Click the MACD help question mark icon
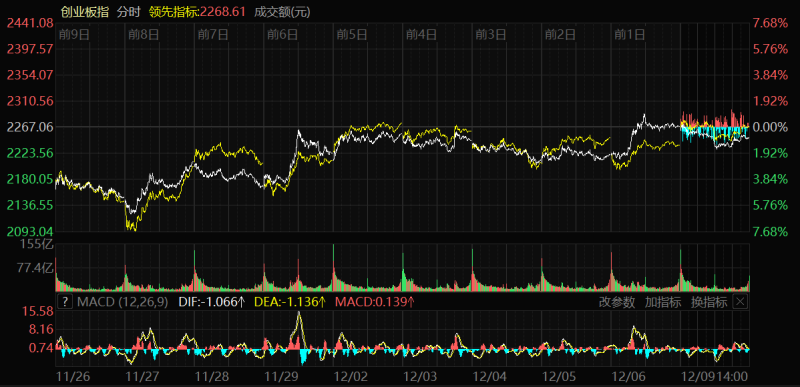800x387 pixels. (65, 302)
